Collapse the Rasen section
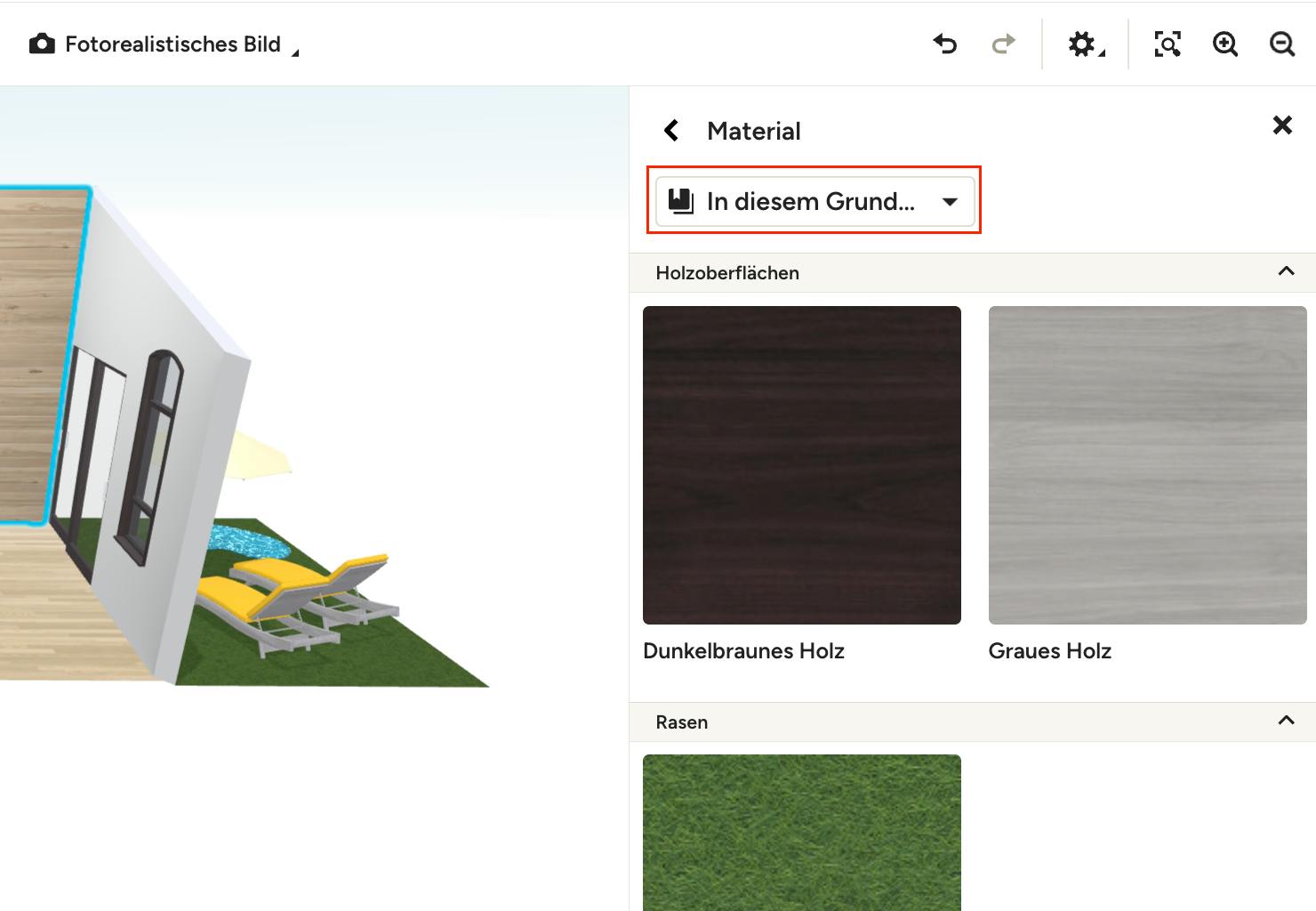The height and width of the screenshot is (911, 1316). [1286, 721]
